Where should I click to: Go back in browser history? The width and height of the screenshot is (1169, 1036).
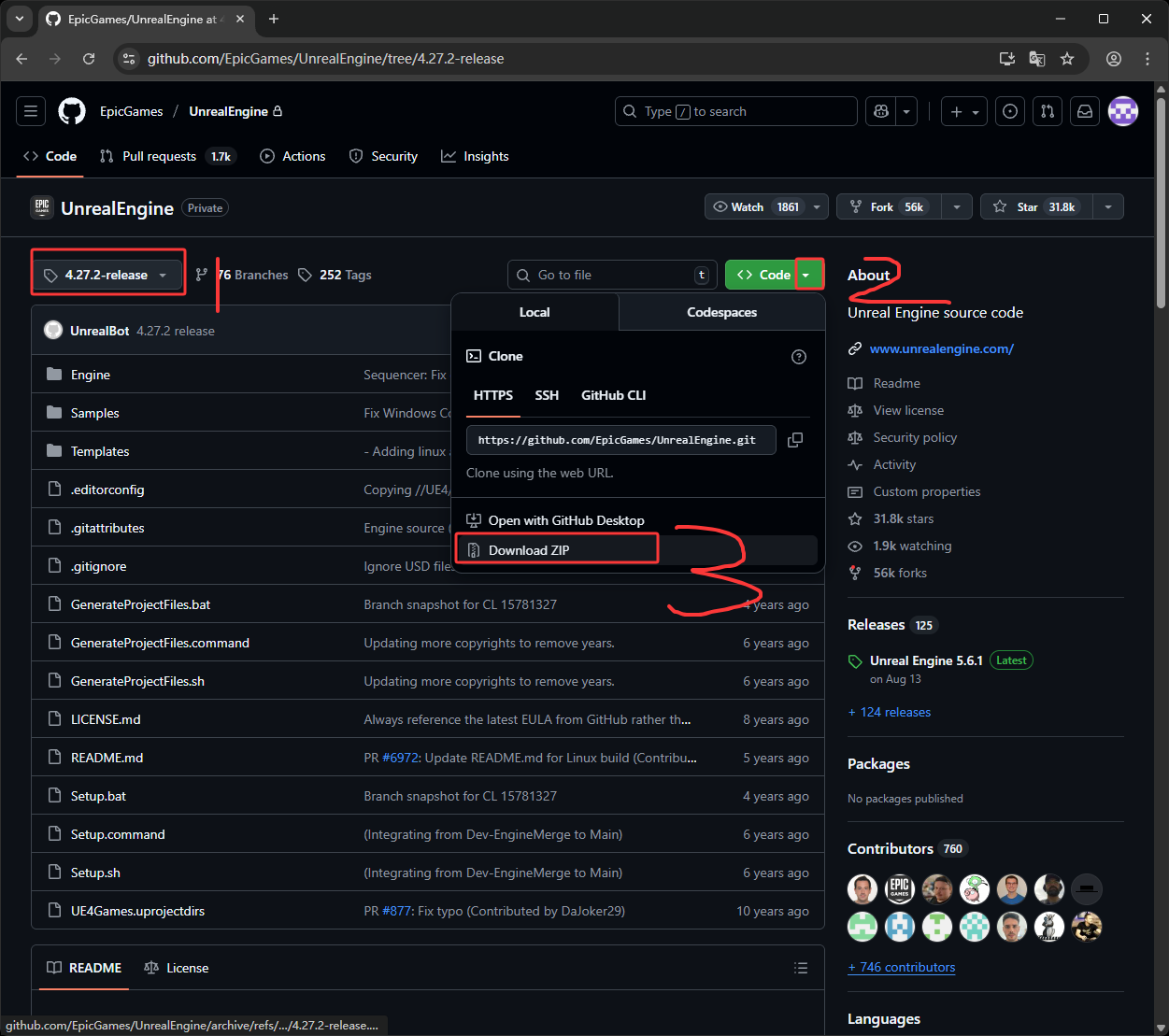[x=21, y=59]
